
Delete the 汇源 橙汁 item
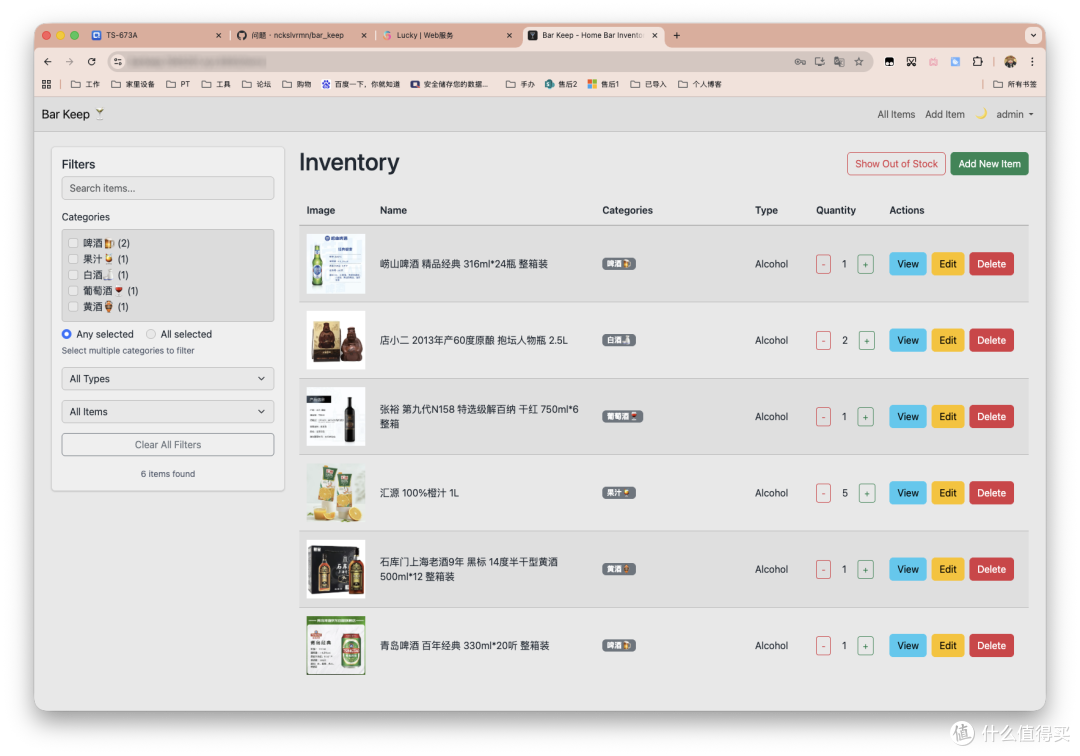click(x=991, y=493)
